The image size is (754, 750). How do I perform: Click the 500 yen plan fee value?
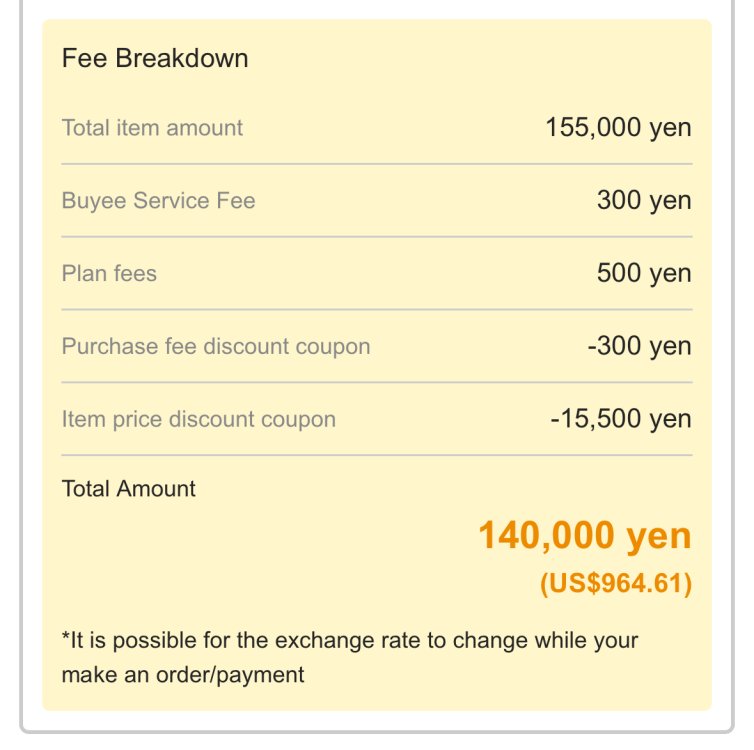[644, 274]
